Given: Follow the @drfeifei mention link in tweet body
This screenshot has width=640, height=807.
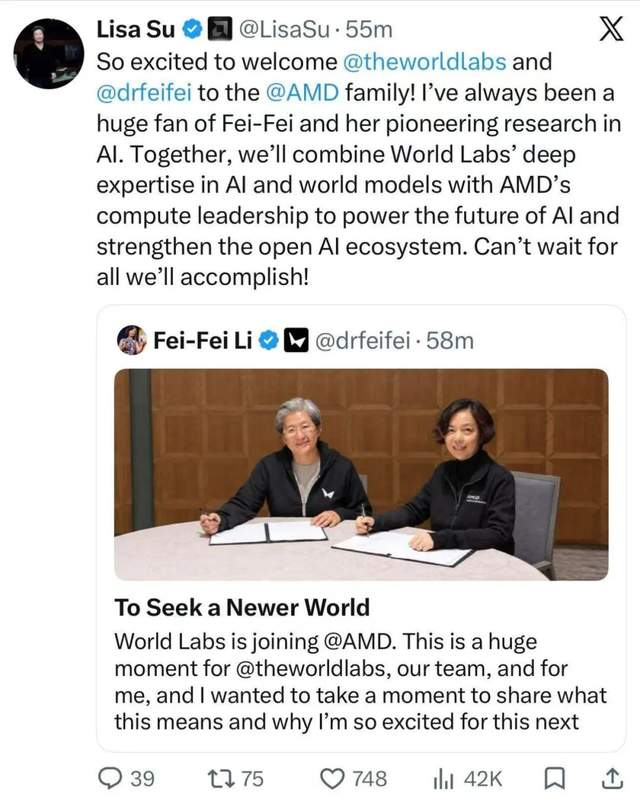Looking at the screenshot, I should point(144,93).
